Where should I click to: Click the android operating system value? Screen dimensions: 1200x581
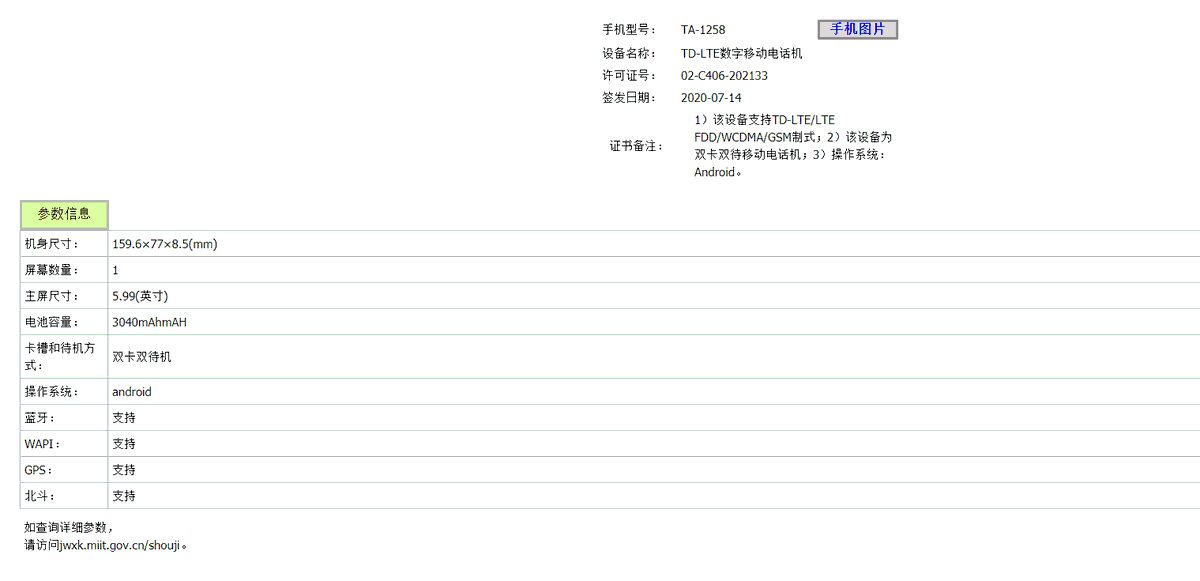click(x=132, y=392)
